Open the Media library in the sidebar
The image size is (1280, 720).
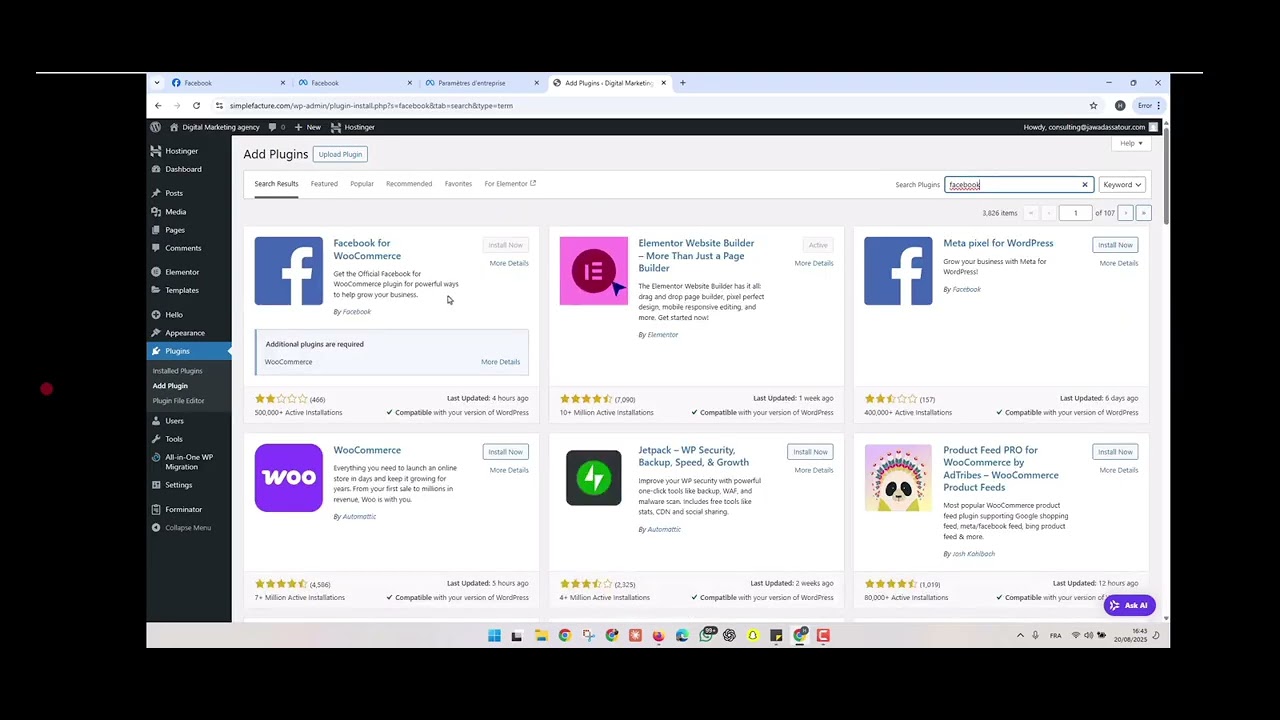(175, 212)
